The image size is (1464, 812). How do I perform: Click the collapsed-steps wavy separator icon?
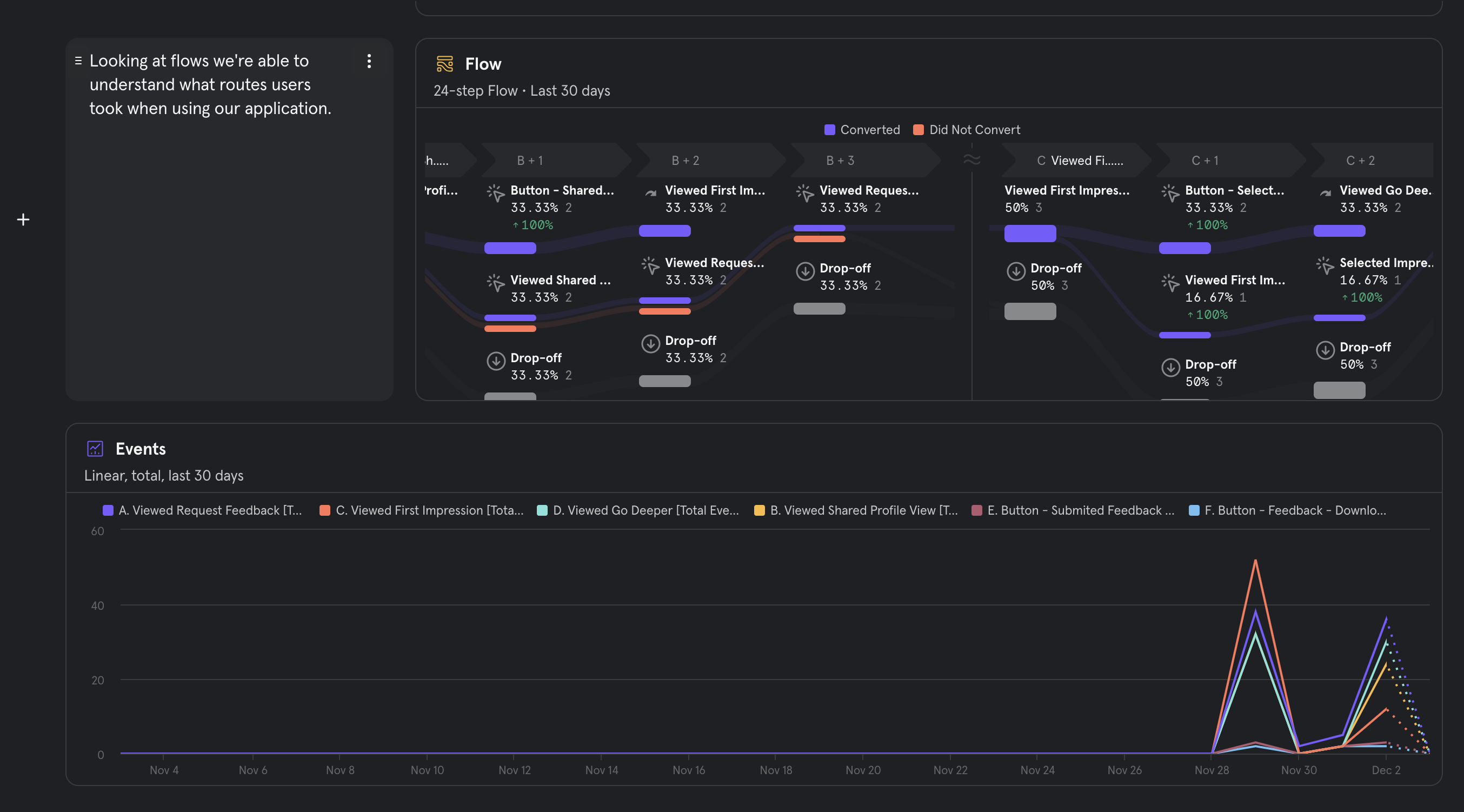point(972,160)
